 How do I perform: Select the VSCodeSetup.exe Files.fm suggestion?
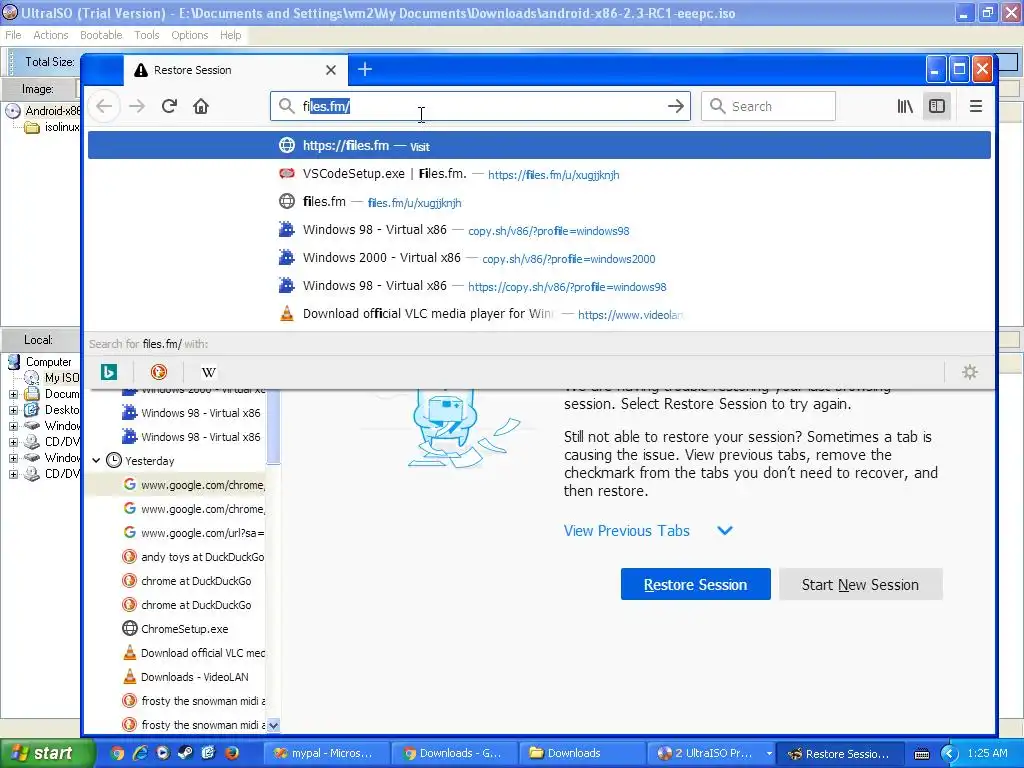click(x=539, y=174)
